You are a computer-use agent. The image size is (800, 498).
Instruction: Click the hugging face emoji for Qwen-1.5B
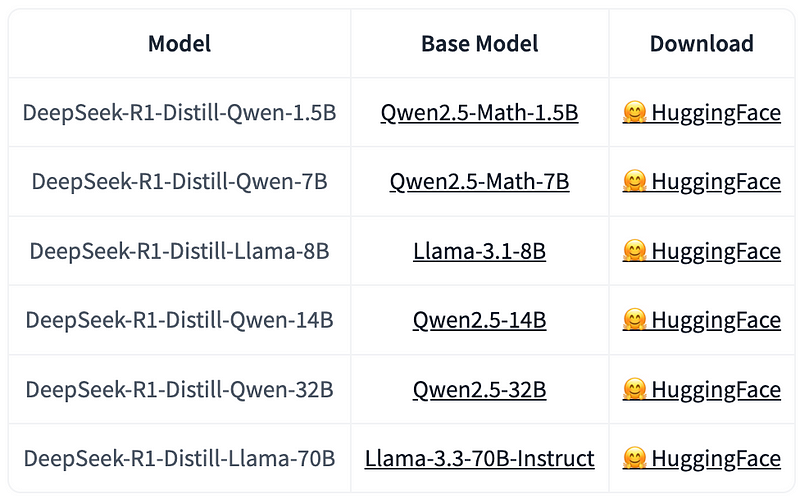coord(634,113)
